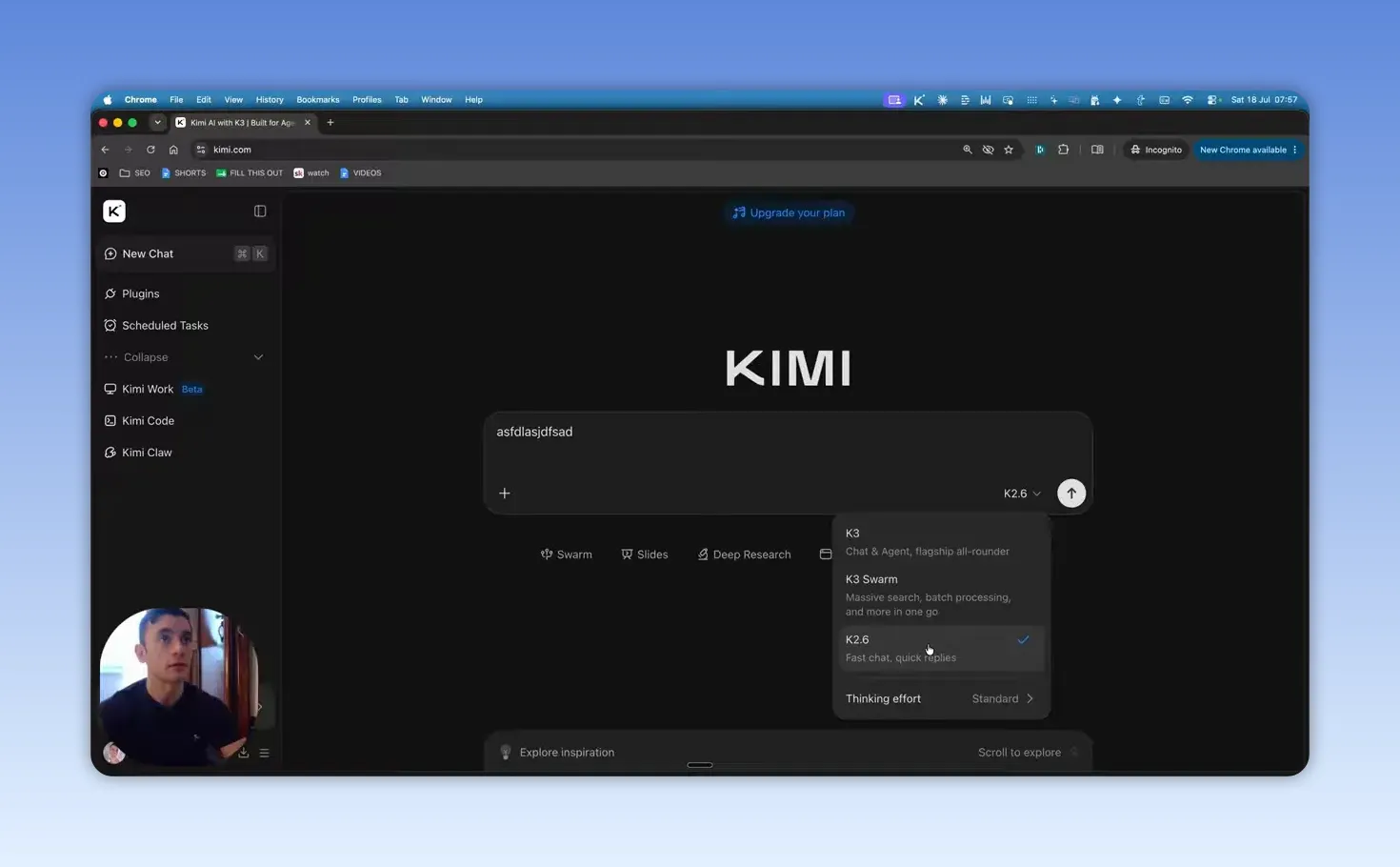1400x867 pixels.
Task: Click the Kimi logo icon in sidebar
Action: pos(114,212)
